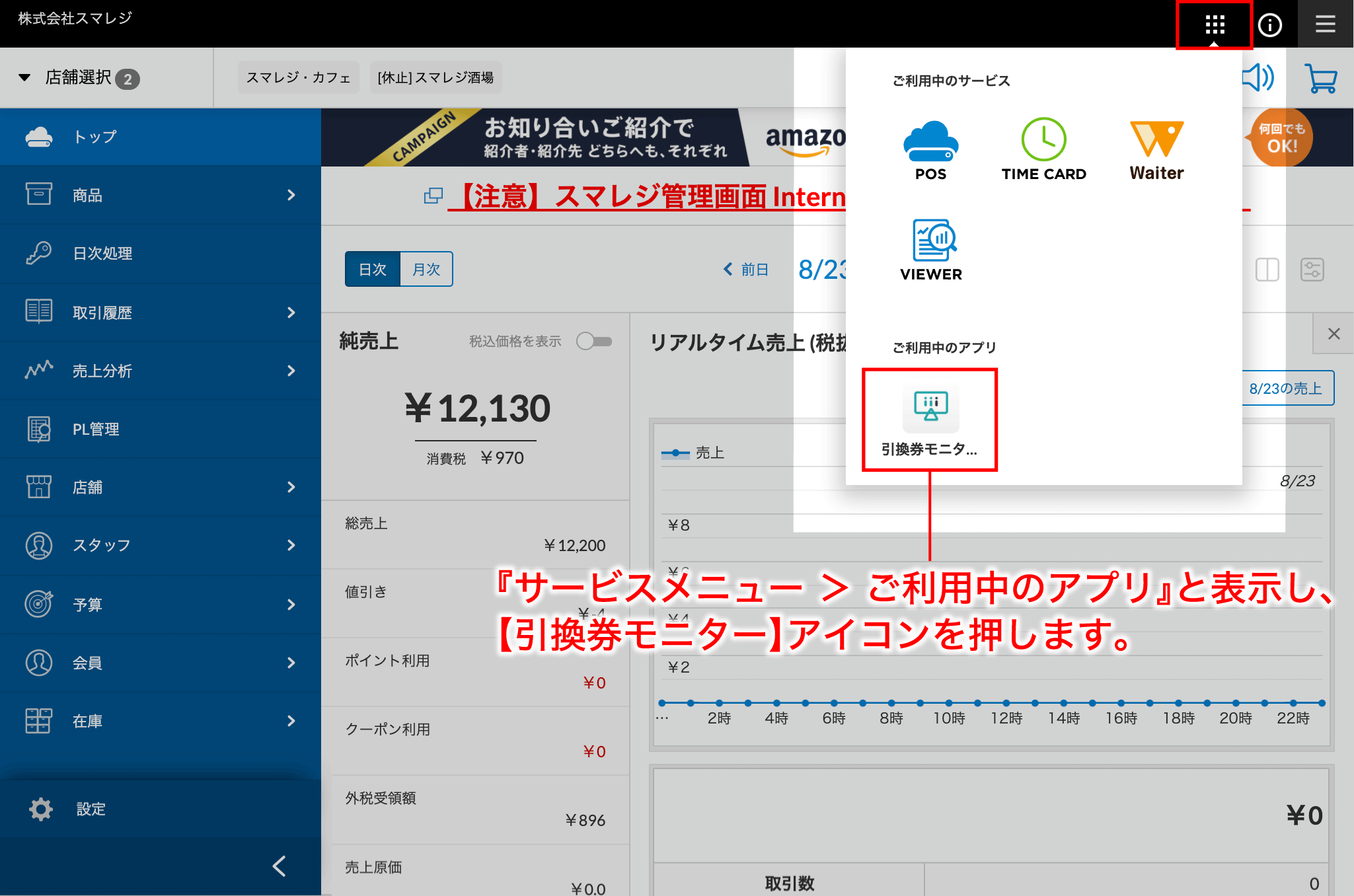
Task: Launch the POS service
Action: tap(930, 150)
